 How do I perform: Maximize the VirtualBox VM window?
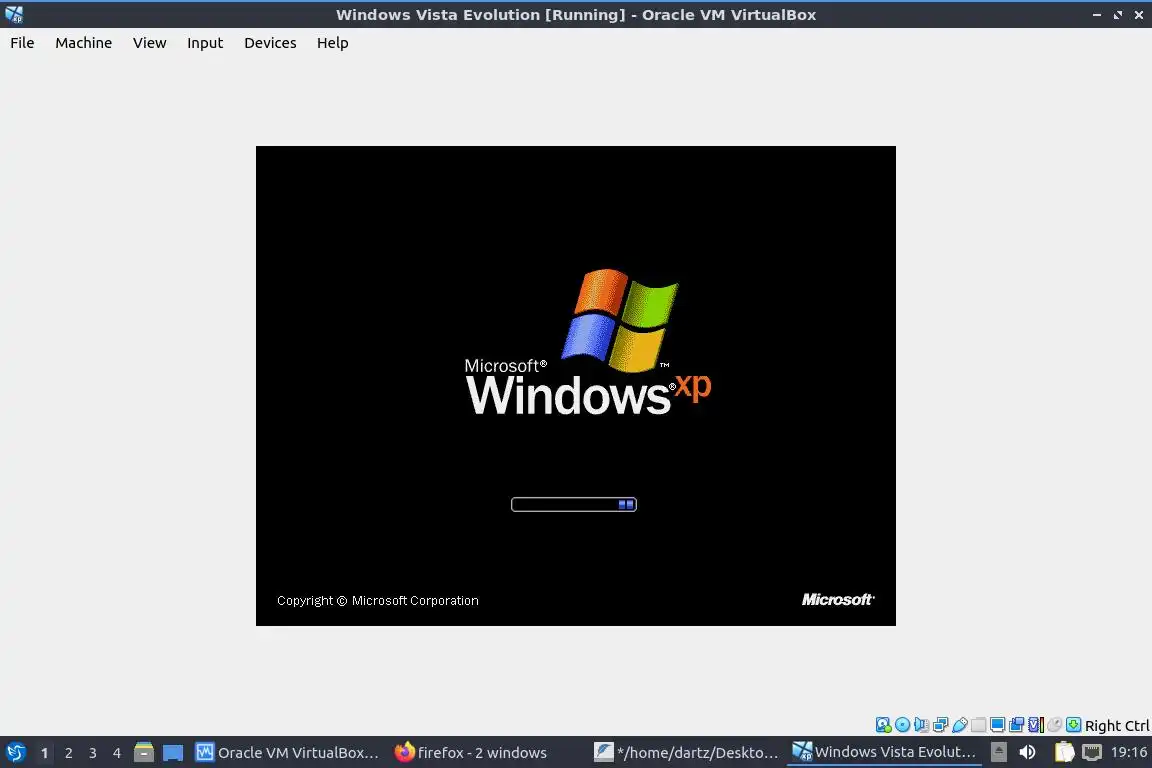pyautogui.click(x=1117, y=15)
